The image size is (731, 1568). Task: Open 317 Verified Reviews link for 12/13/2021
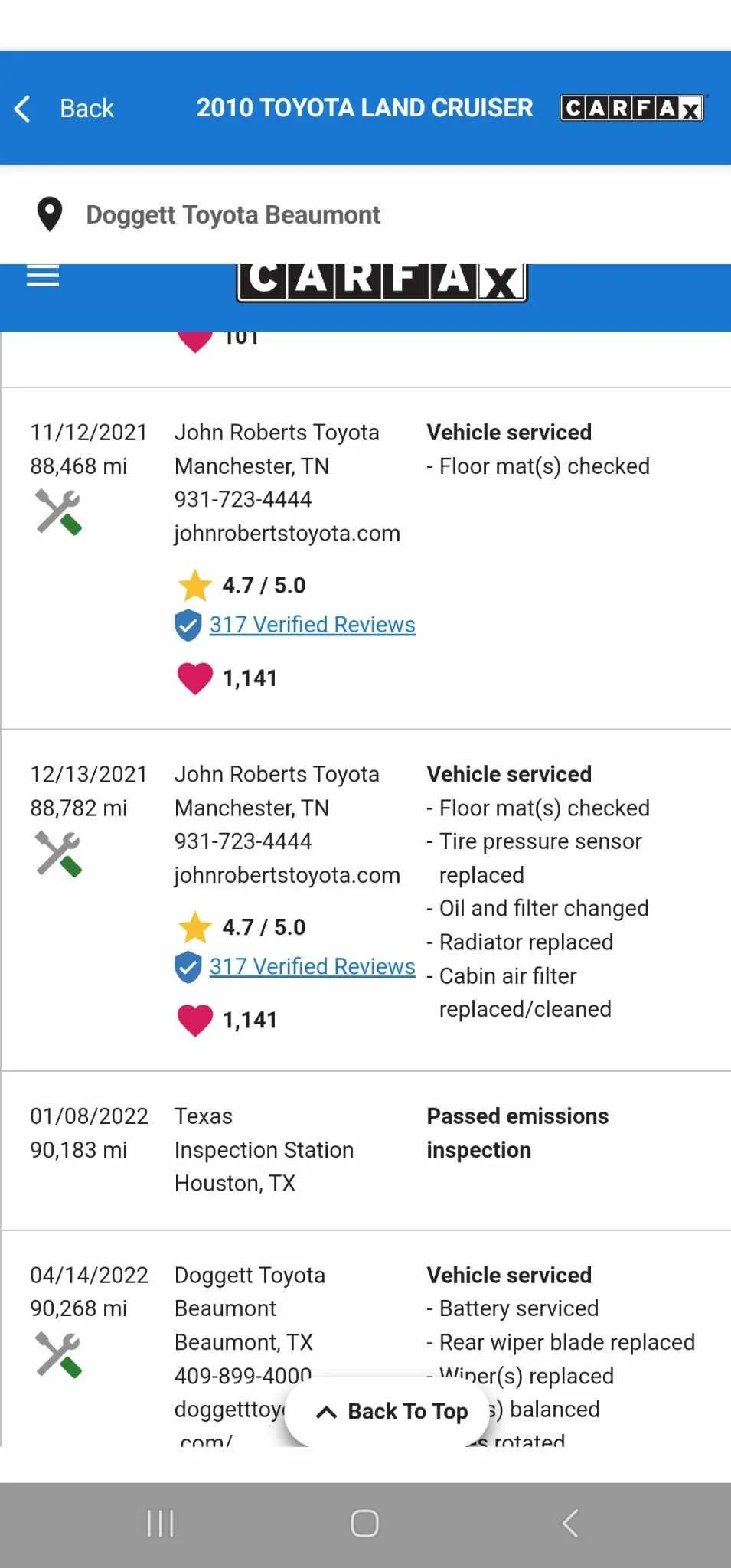(312, 966)
